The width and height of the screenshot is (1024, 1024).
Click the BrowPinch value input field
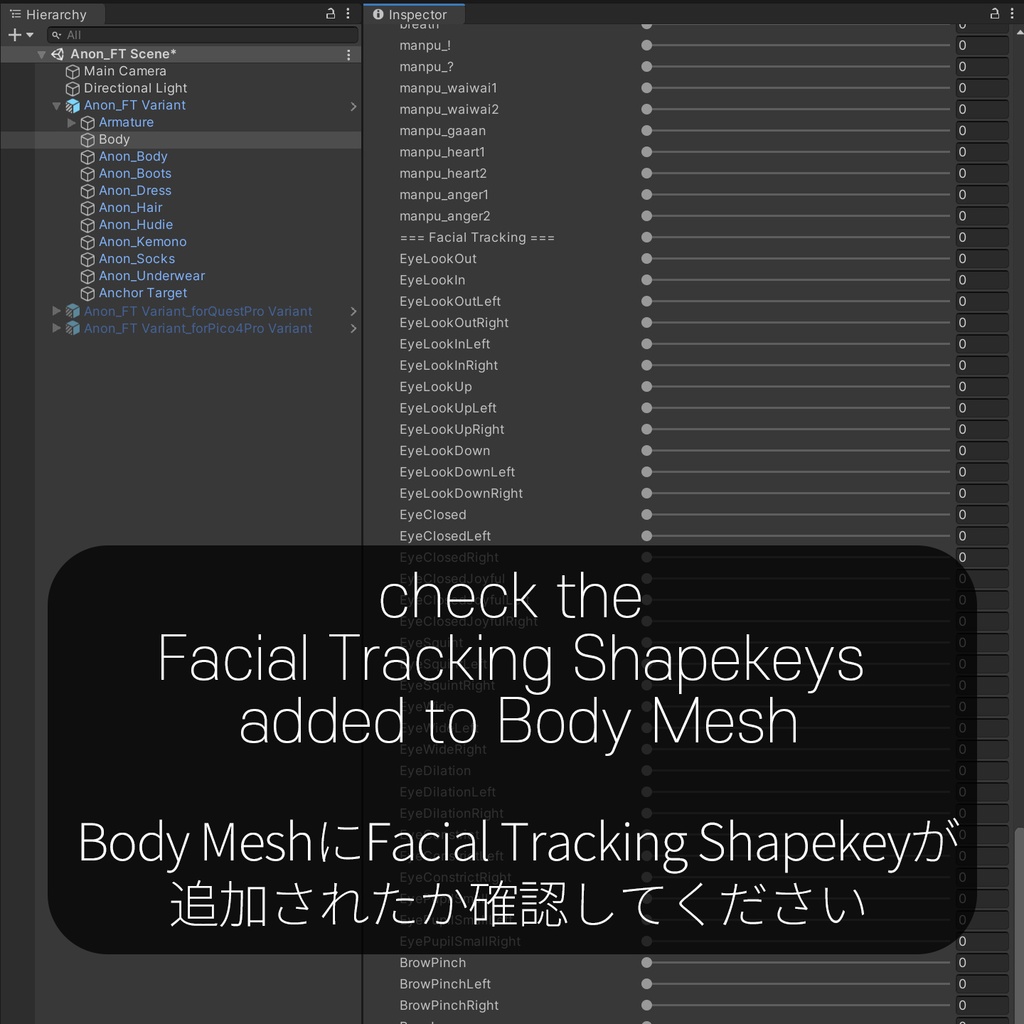981,962
